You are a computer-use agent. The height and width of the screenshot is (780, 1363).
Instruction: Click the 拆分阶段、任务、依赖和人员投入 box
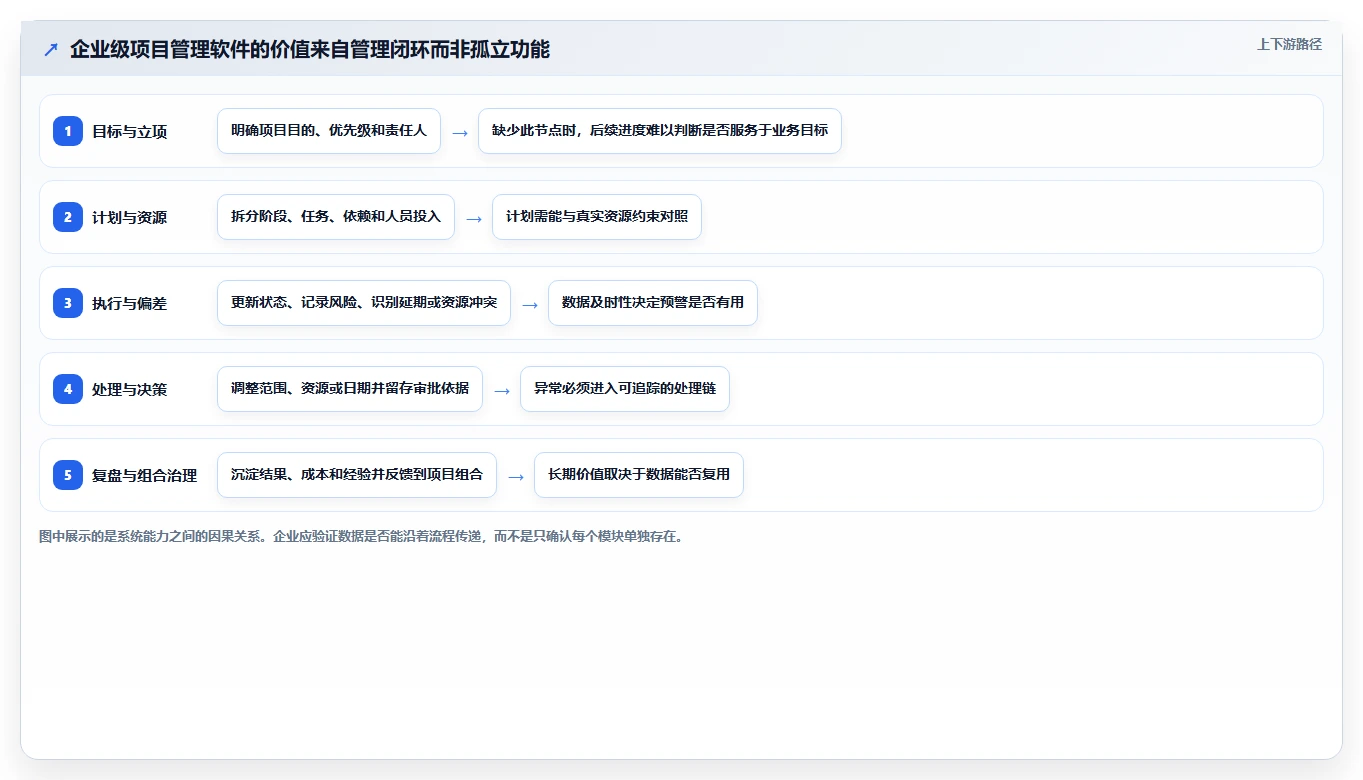pyautogui.click(x=336, y=217)
